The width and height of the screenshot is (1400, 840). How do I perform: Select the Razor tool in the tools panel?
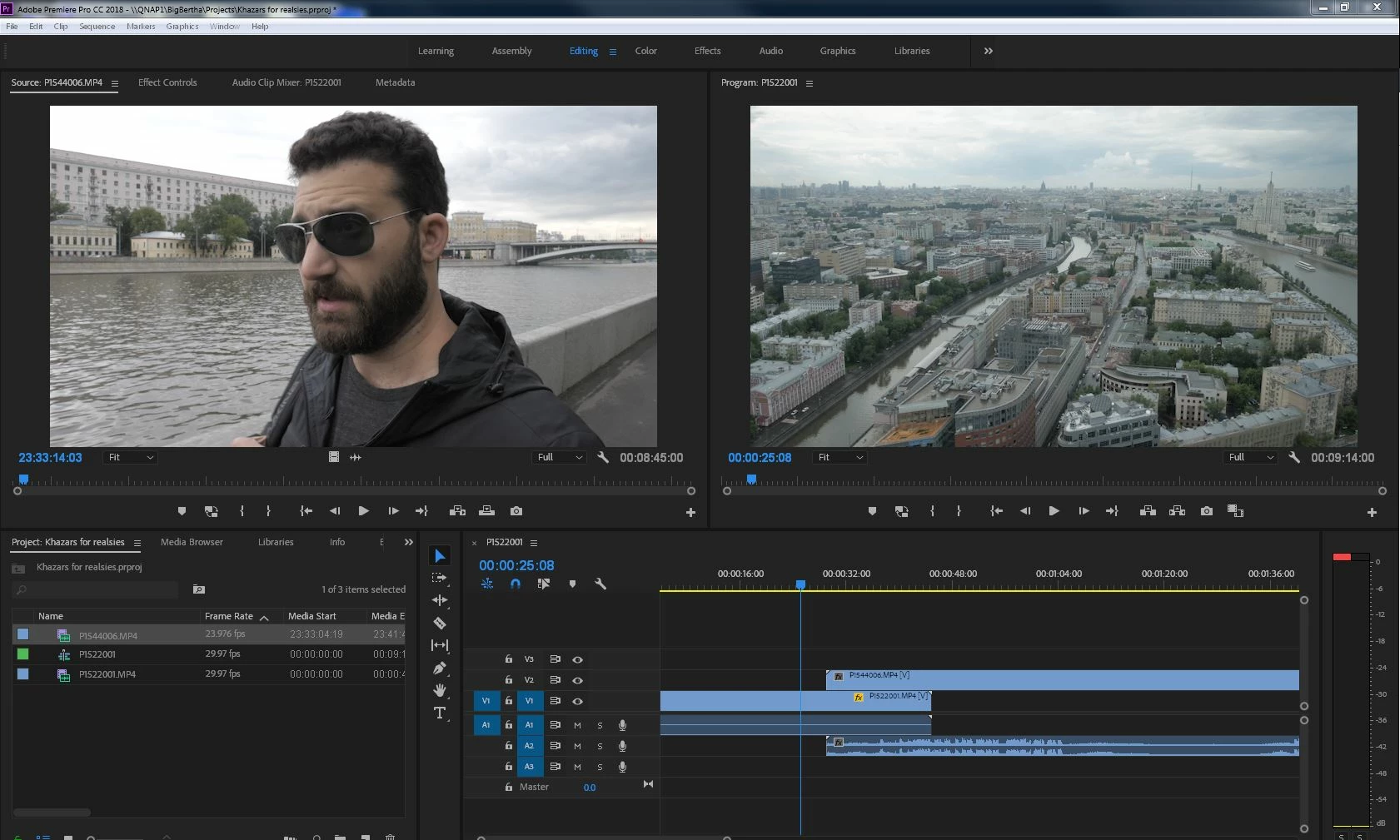[440, 623]
